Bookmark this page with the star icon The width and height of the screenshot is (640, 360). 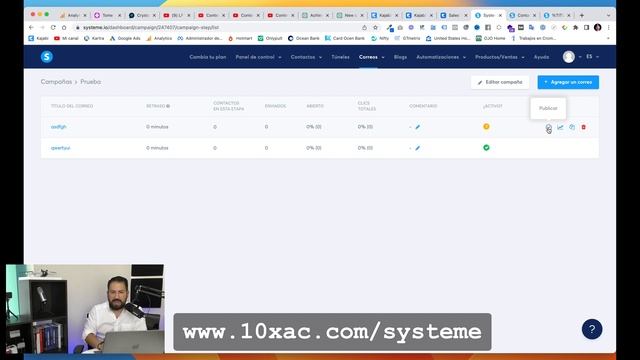click(376, 27)
